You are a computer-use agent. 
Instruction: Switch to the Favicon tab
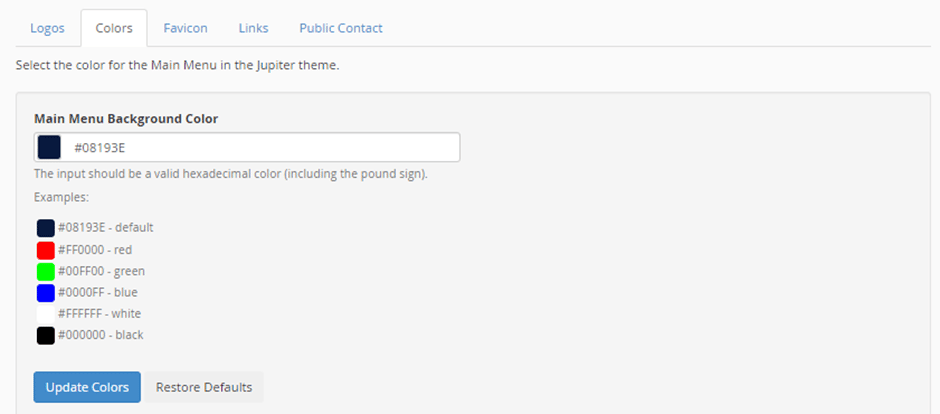[x=185, y=28]
